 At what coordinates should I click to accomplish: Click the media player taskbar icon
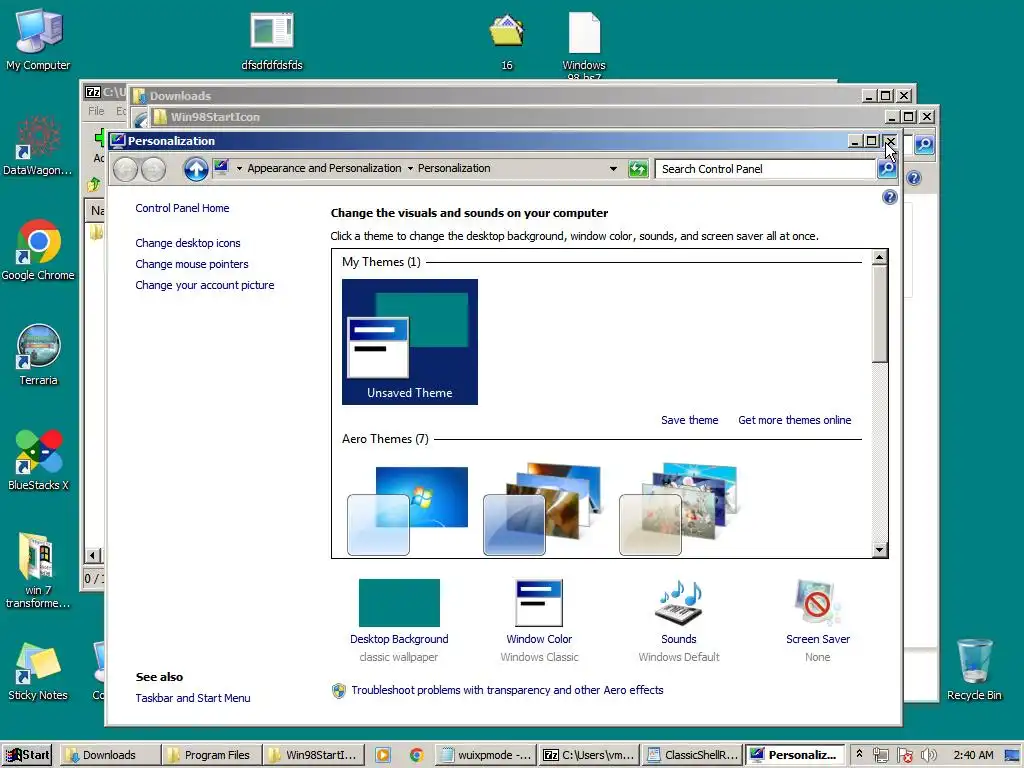[383, 755]
